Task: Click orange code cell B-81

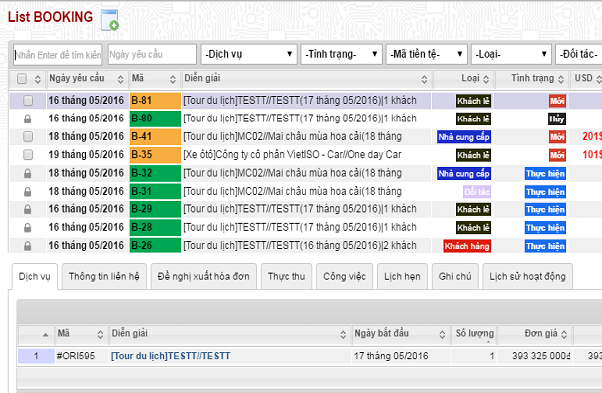Action: tap(155, 101)
